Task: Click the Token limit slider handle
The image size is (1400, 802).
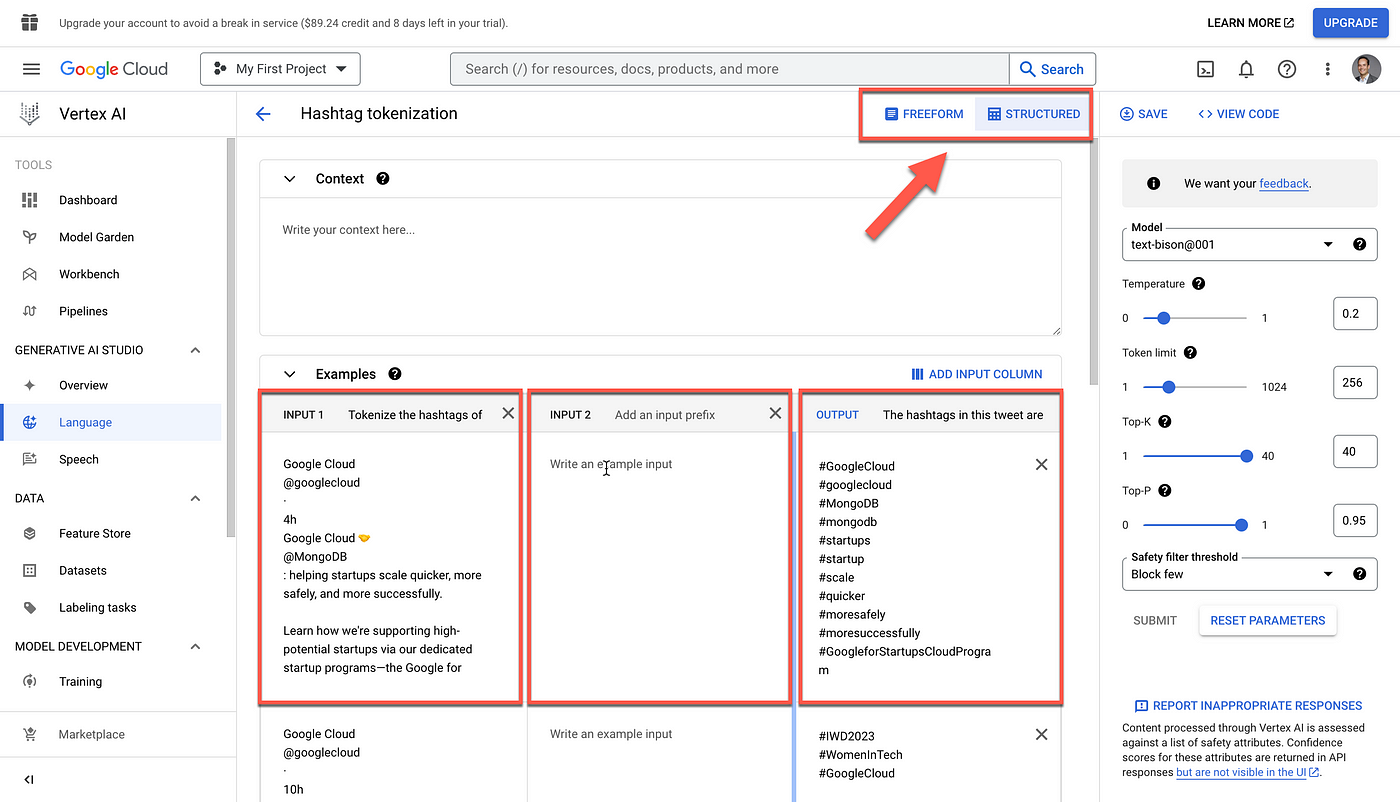Action: [x=1168, y=387]
